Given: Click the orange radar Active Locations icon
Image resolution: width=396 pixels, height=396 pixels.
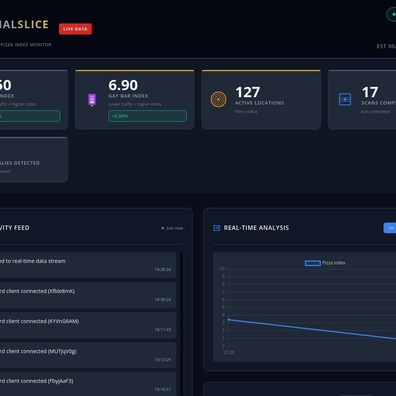Looking at the screenshot, I should 219,99.
